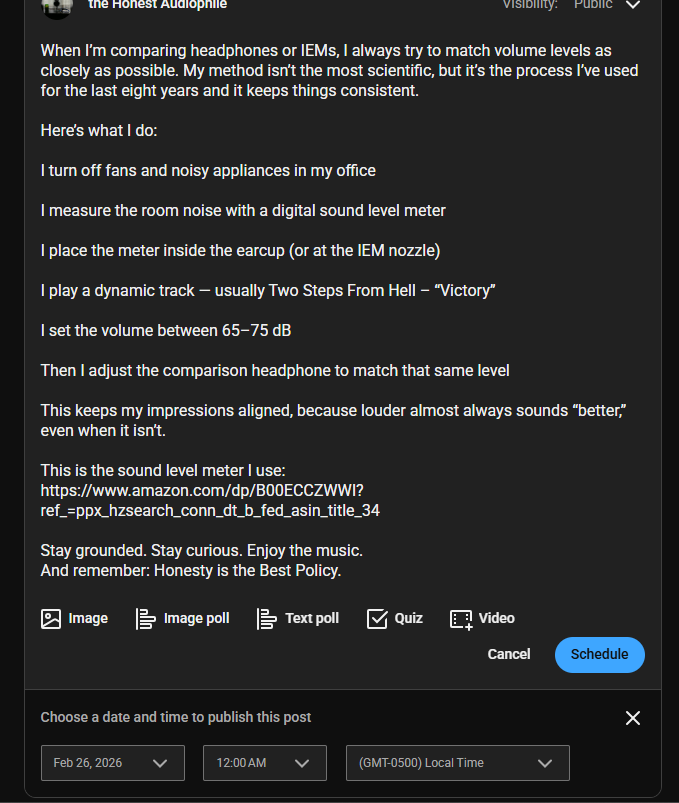Screen dimensions: 679x803
Task: Click the chevron arrow in the timezone field
Action: 545,763
